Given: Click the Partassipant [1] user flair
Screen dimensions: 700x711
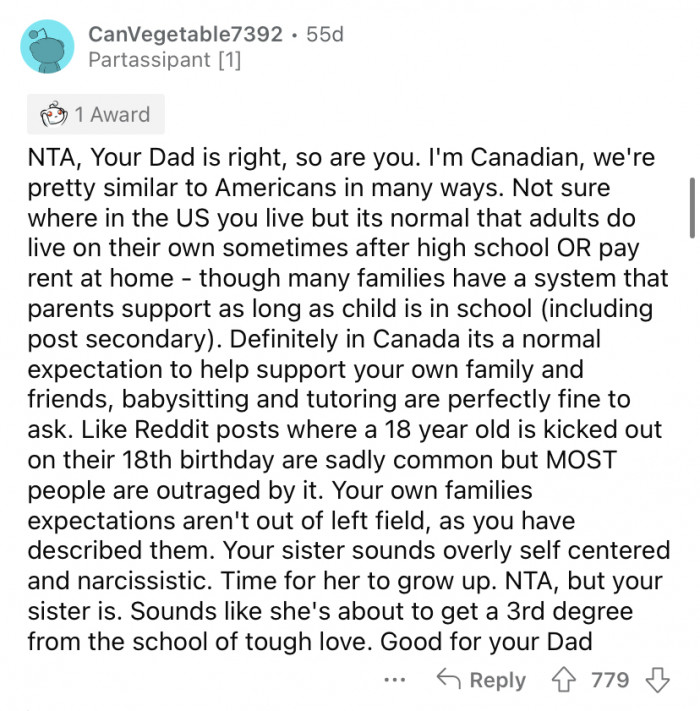Looking at the screenshot, I should pyautogui.click(x=164, y=60).
